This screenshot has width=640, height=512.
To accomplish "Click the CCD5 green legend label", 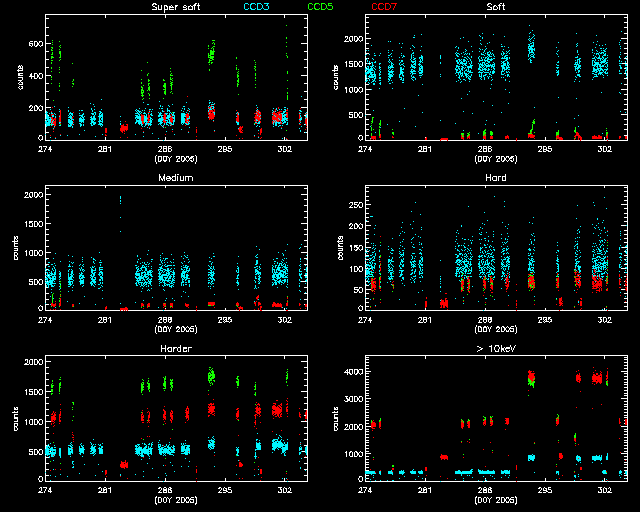I will pyautogui.click(x=321, y=8).
